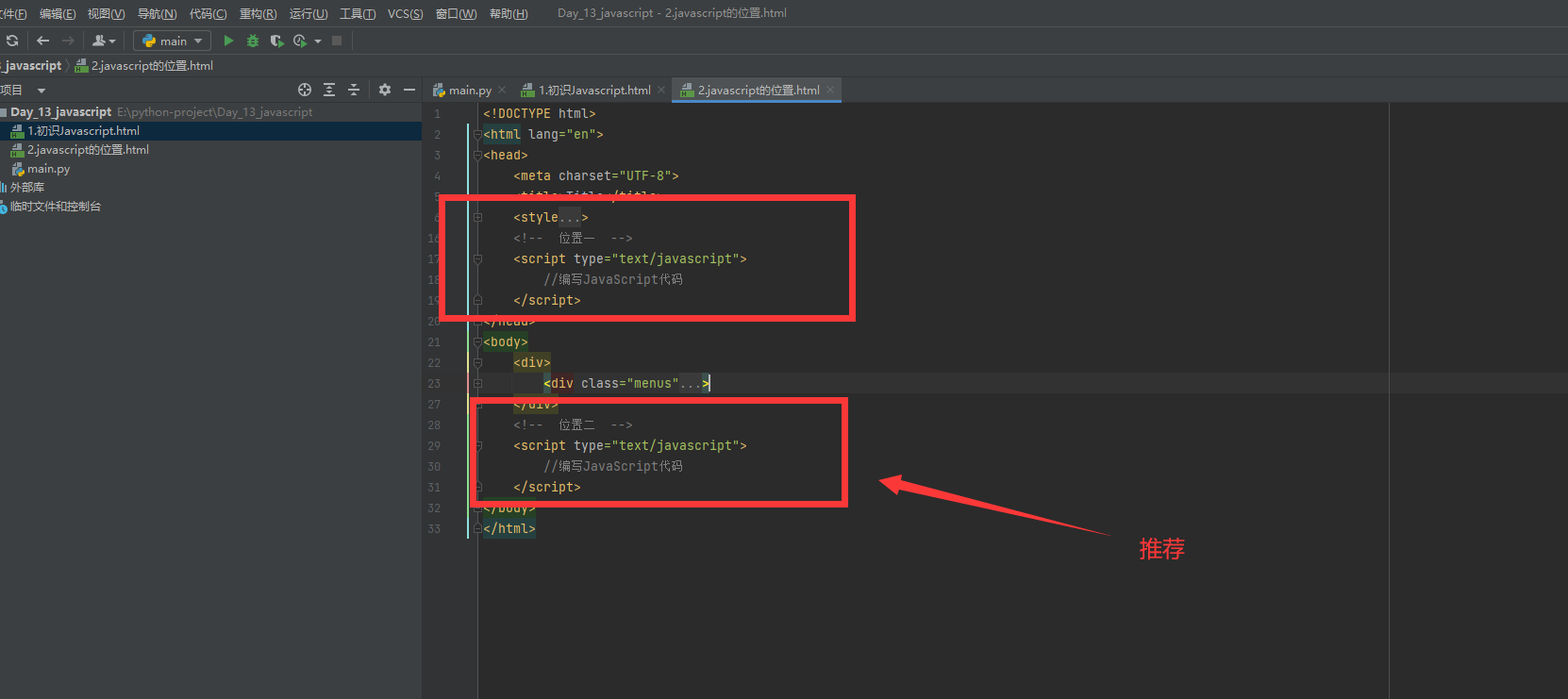Open the user/code-with-me dropdown icon

click(x=104, y=41)
